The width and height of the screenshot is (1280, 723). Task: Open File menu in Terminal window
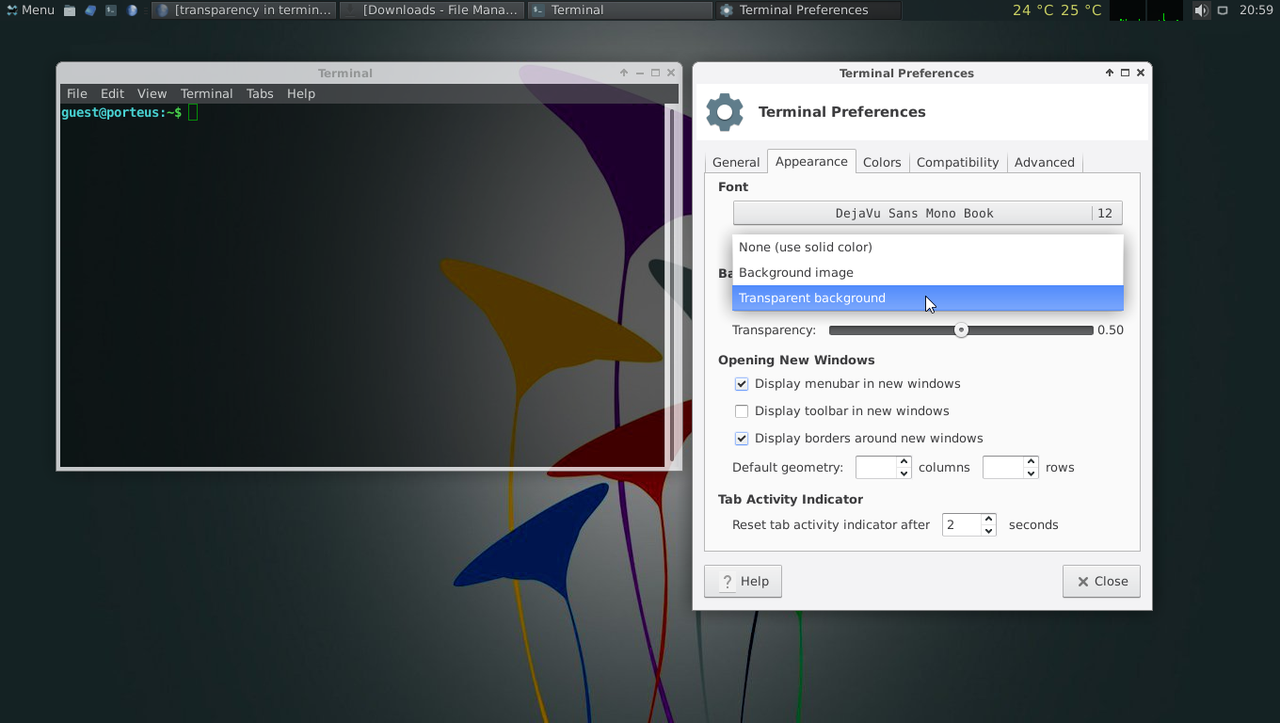[77, 93]
